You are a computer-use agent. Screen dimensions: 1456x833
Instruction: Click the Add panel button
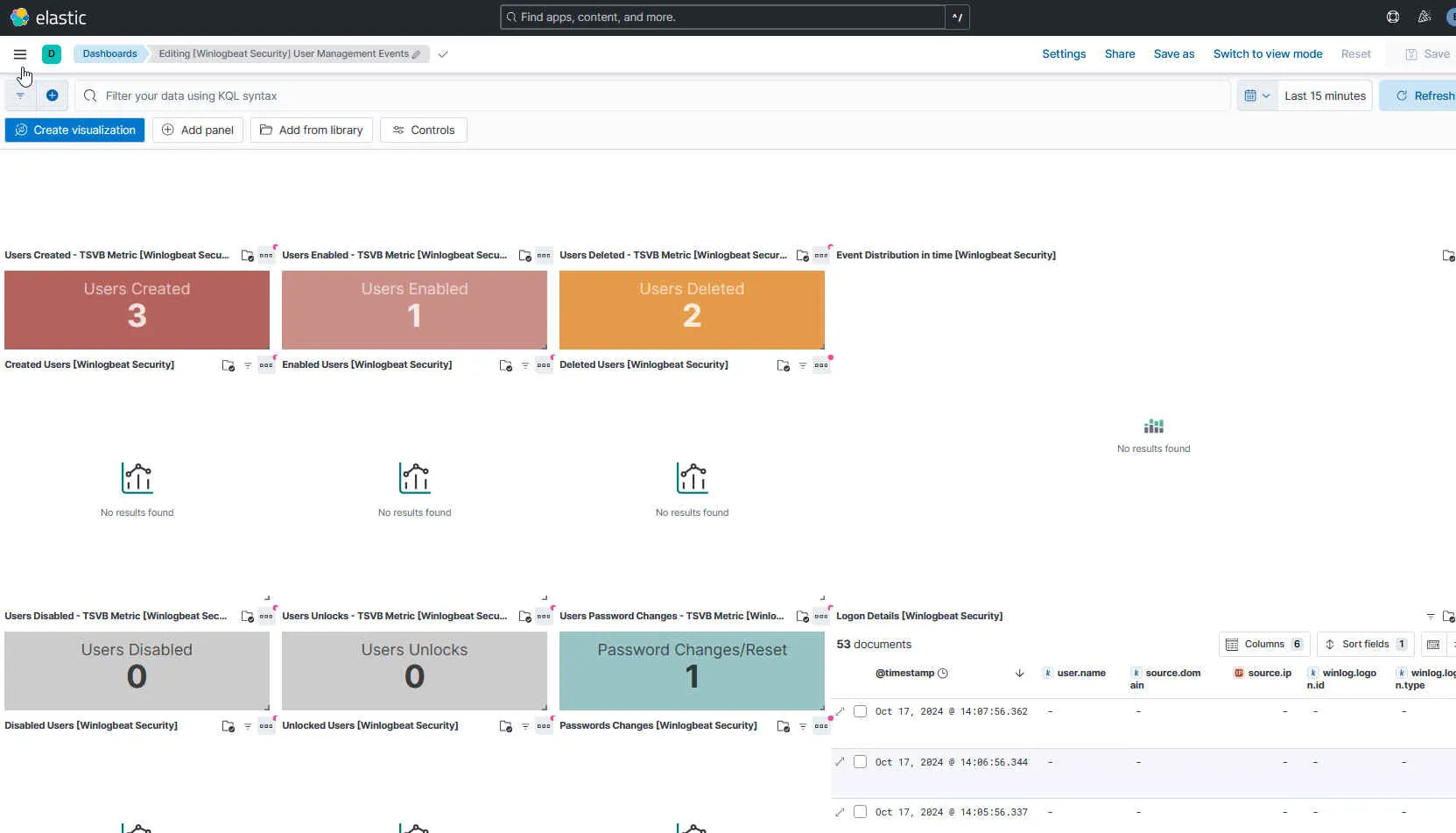[198, 130]
